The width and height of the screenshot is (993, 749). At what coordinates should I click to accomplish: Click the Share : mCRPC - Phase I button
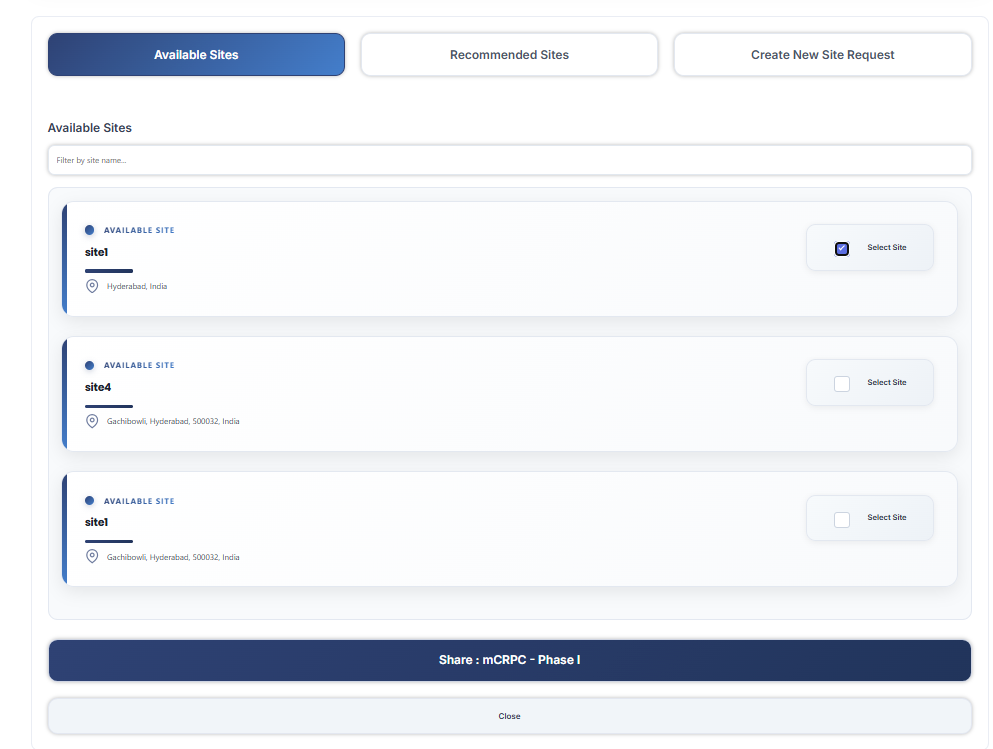coord(509,660)
